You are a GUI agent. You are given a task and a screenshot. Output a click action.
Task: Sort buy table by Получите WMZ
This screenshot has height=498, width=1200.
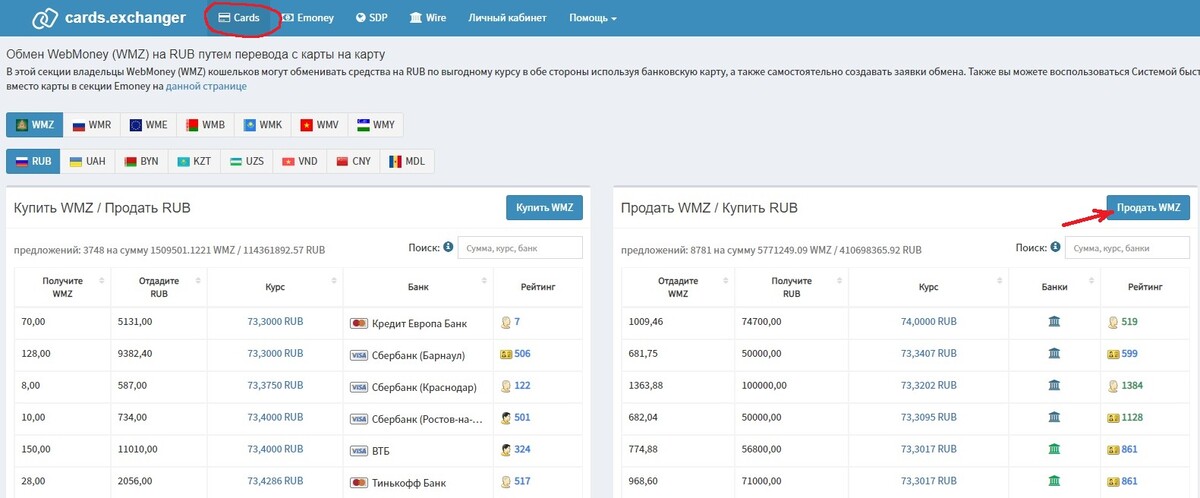64,287
